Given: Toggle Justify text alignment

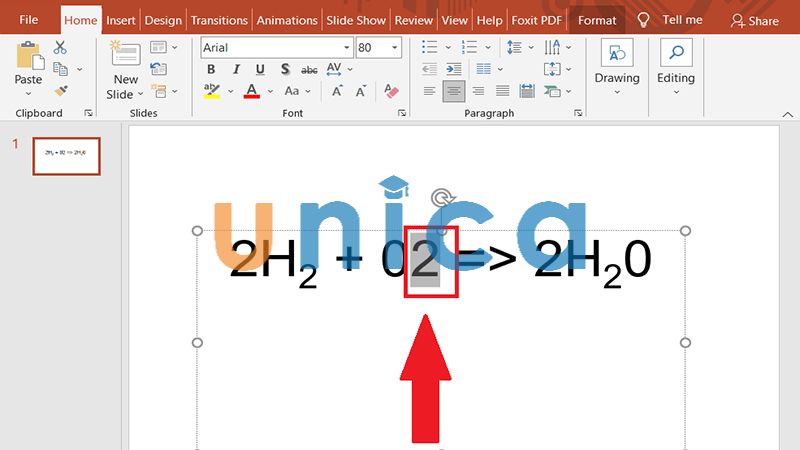Looking at the screenshot, I should click(503, 91).
